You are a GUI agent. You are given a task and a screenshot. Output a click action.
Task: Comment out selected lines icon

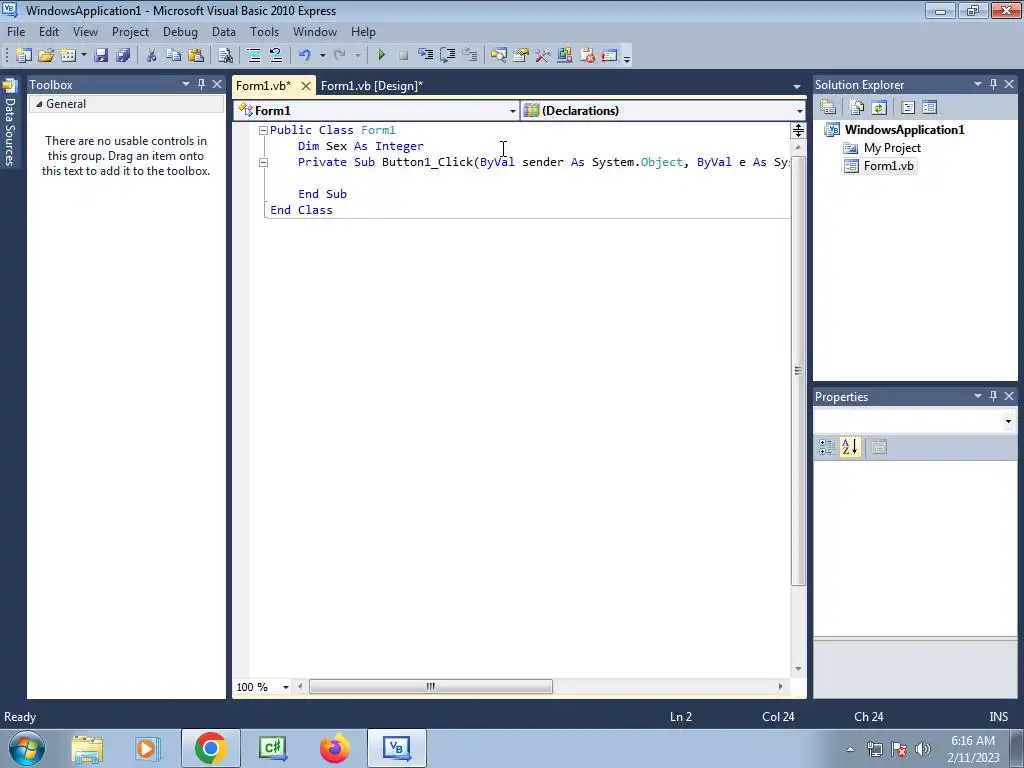pos(254,56)
